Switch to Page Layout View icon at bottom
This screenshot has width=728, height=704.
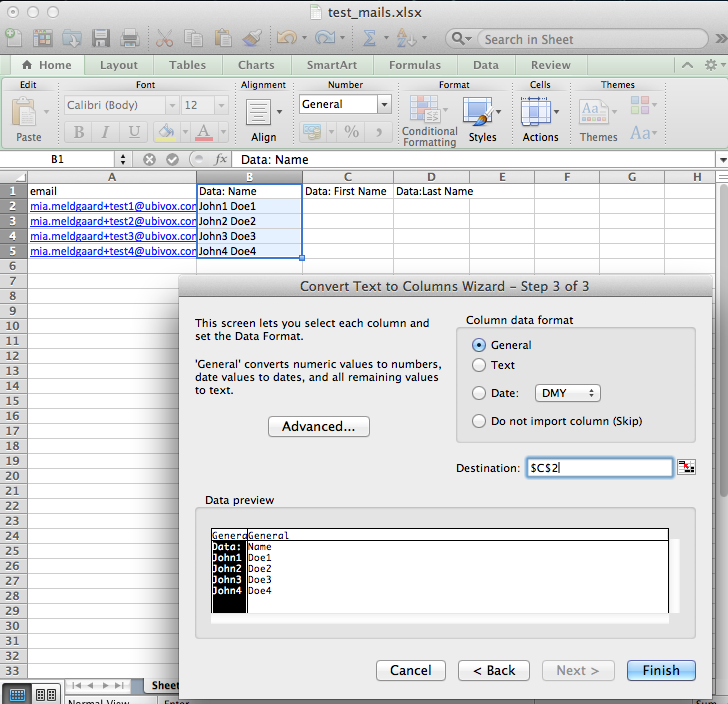click(x=46, y=695)
